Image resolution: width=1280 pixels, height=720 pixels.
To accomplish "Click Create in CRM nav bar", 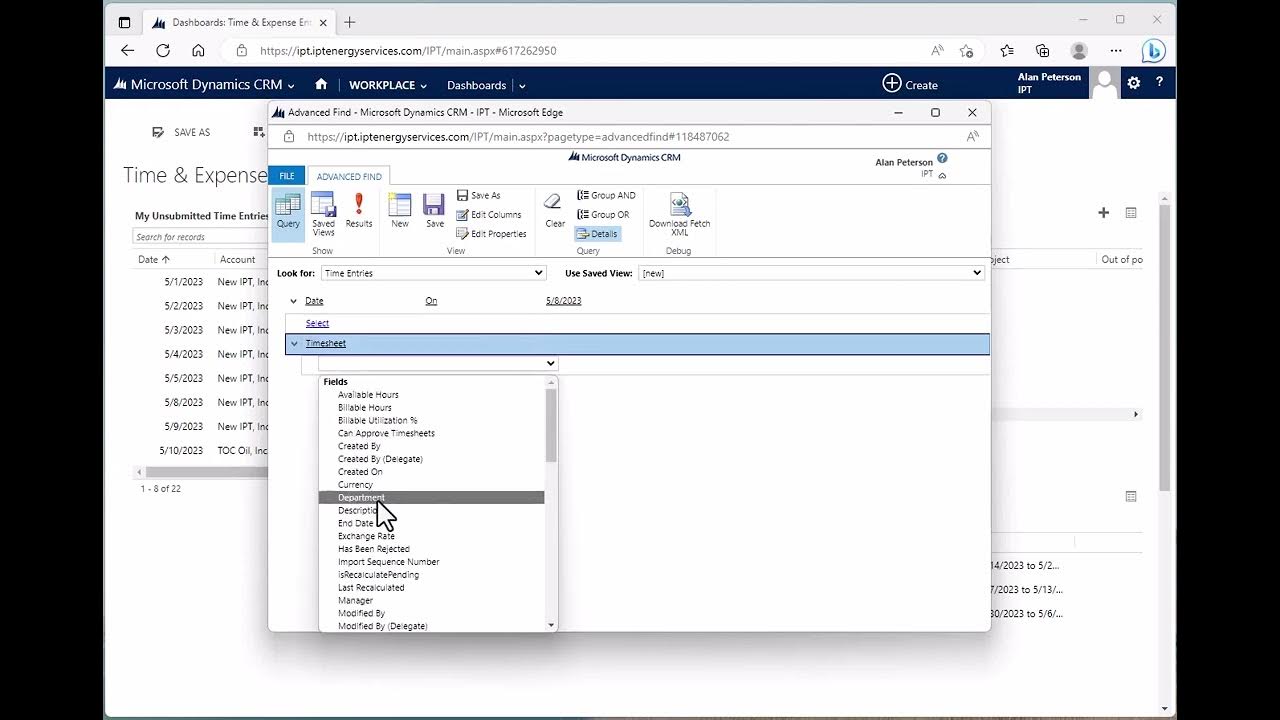I will 910,84.
